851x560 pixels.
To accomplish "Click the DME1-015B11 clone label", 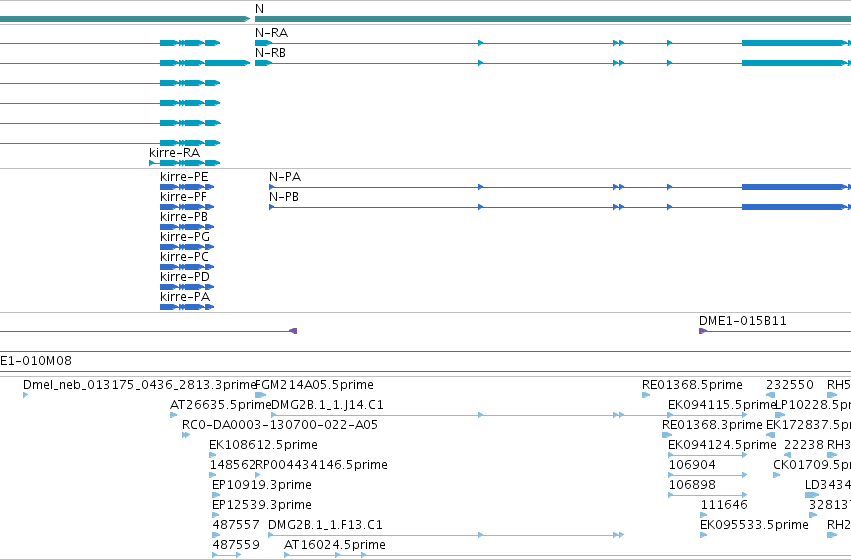I will click(743, 321).
